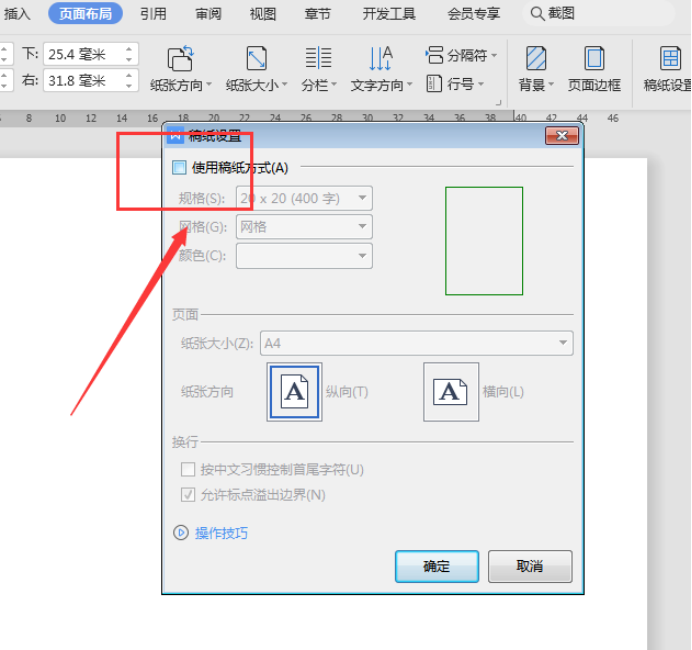Select portrait (纵向) orientation thumbnail
This screenshot has width=692, height=650.
[295, 392]
